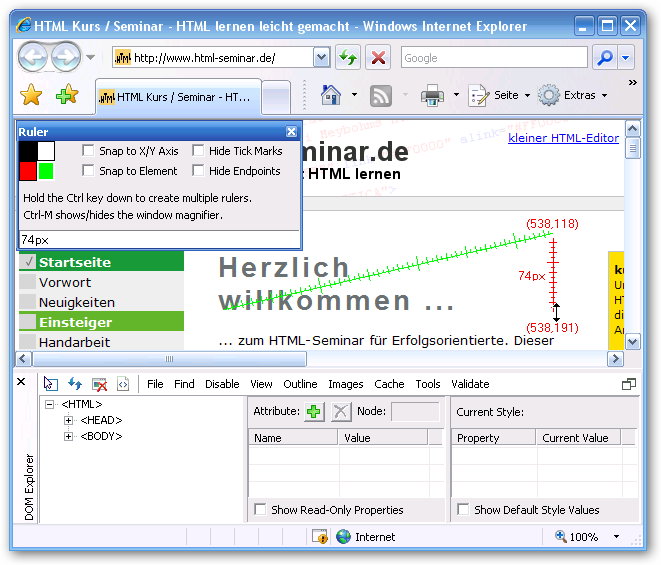Click the RSS feeds icon
This screenshot has height=565, width=661.
[x=381, y=96]
